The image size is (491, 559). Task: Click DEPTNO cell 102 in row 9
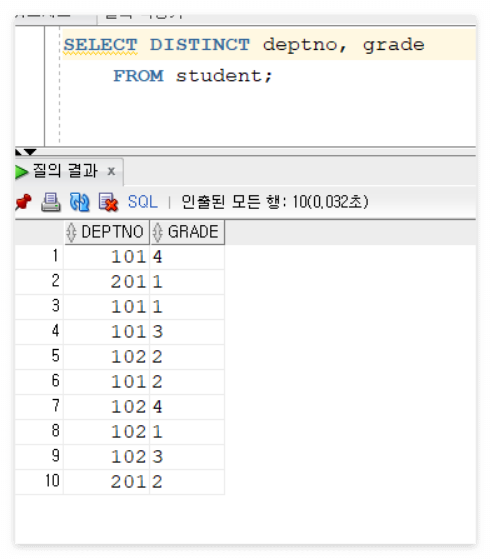coord(107,456)
